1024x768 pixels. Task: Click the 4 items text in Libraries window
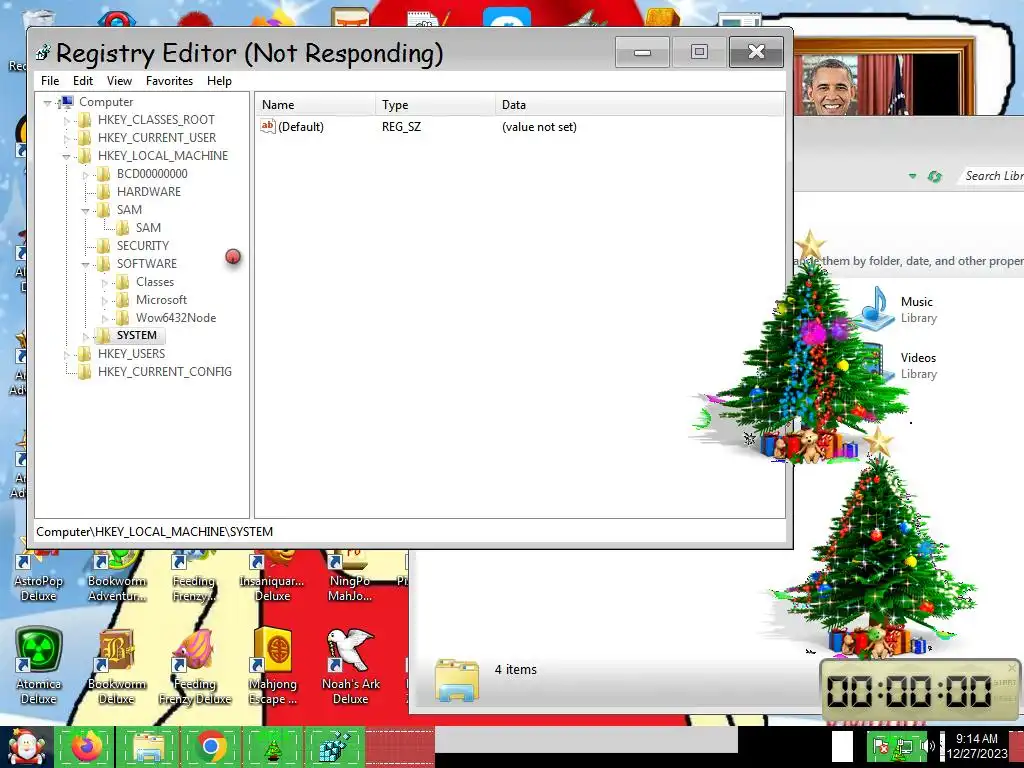tap(516, 669)
